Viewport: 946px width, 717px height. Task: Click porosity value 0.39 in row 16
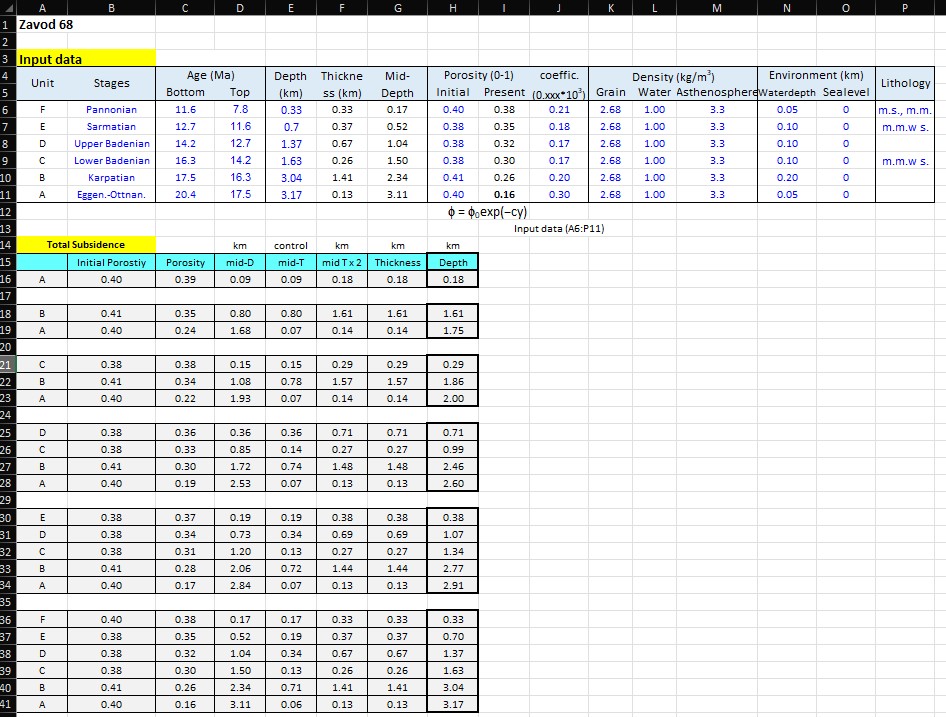pyautogui.click(x=185, y=279)
